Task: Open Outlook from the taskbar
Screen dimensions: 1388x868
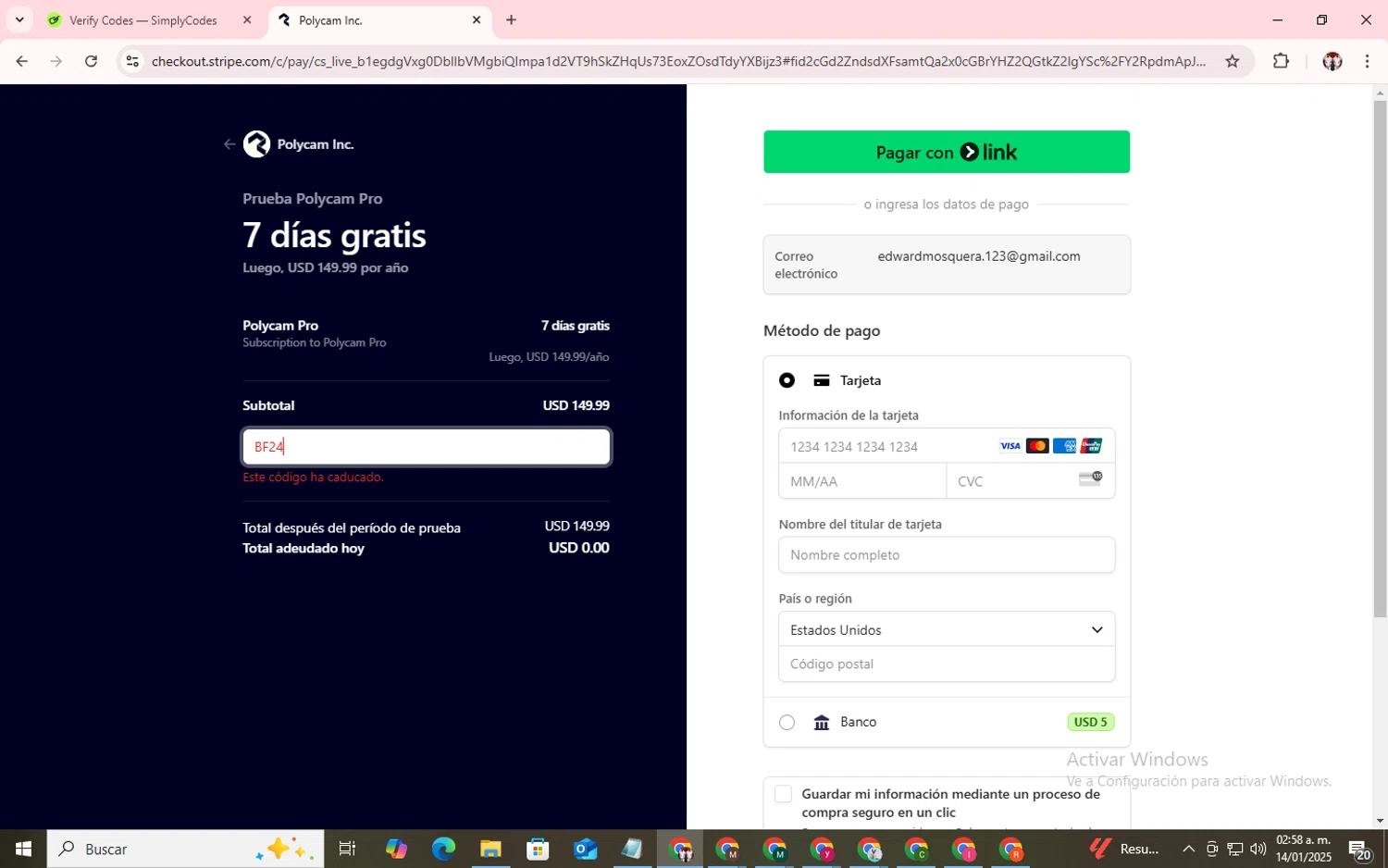Action: coord(585,849)
